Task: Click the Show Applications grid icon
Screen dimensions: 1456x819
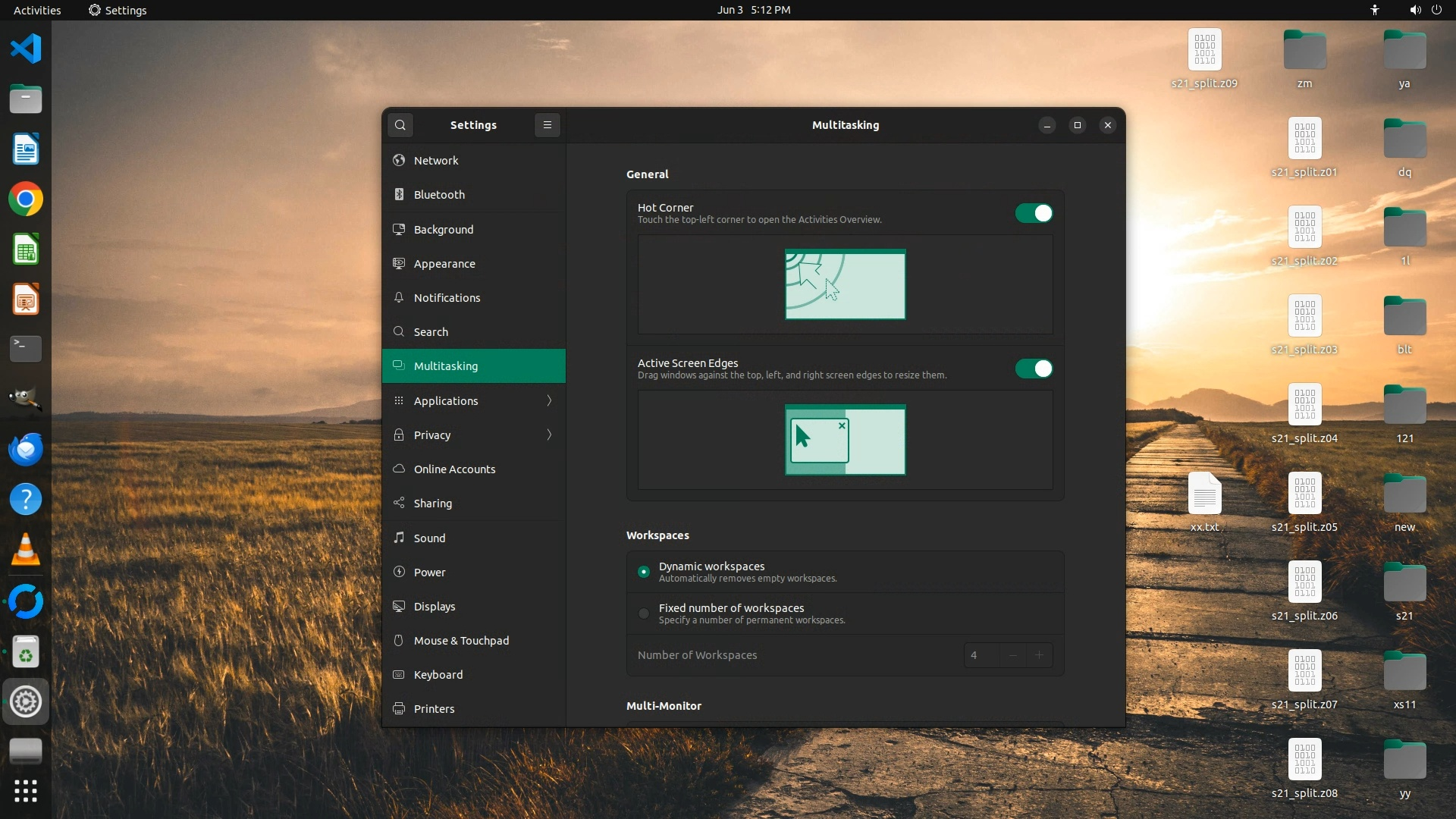Action: click(x=26, y=791)
